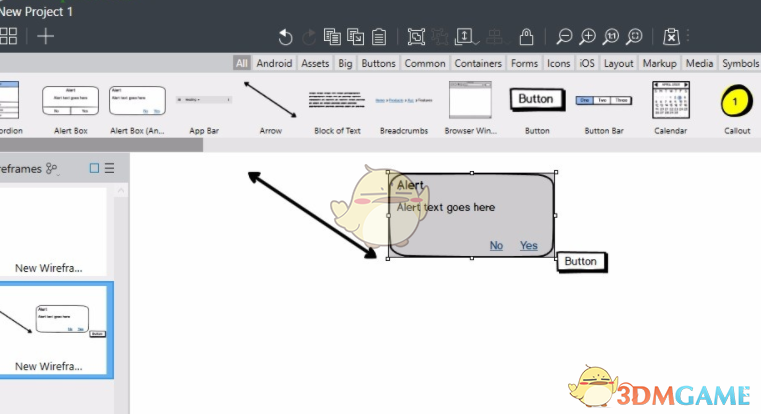This screenshot has width=761, height=414.
Task: Select the Layout category tab
Action: point(618,63)
